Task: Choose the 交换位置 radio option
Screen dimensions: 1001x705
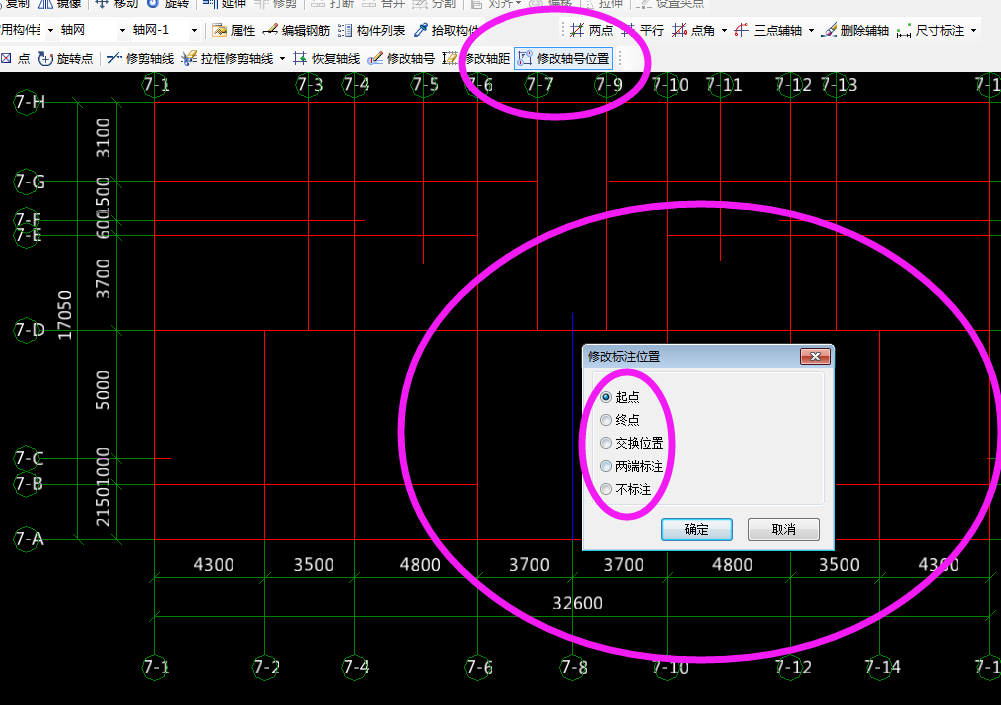Action: (631, 443)
